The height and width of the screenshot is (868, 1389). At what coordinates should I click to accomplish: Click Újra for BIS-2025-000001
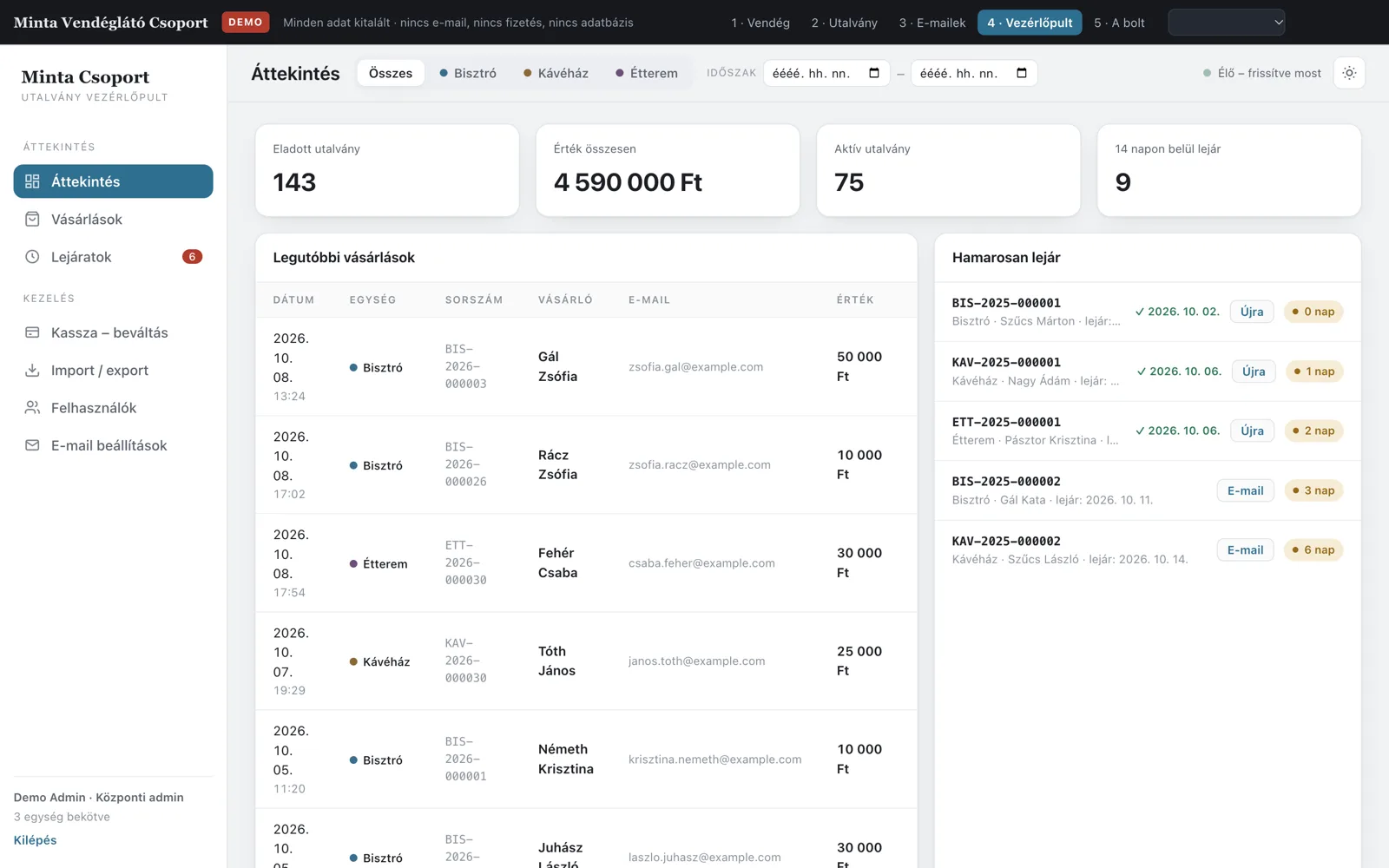pyautogui.click(x=1252, y=312)
